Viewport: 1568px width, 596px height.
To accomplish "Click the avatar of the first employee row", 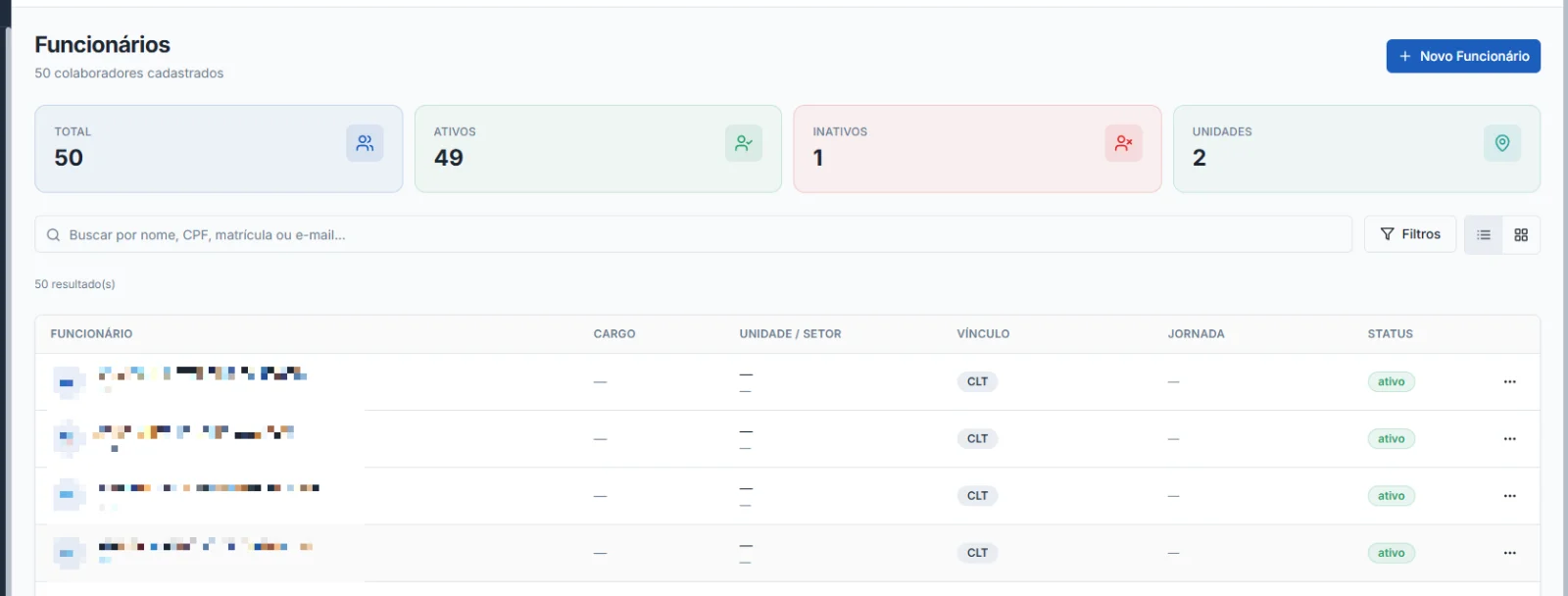I will coord(68,382).
